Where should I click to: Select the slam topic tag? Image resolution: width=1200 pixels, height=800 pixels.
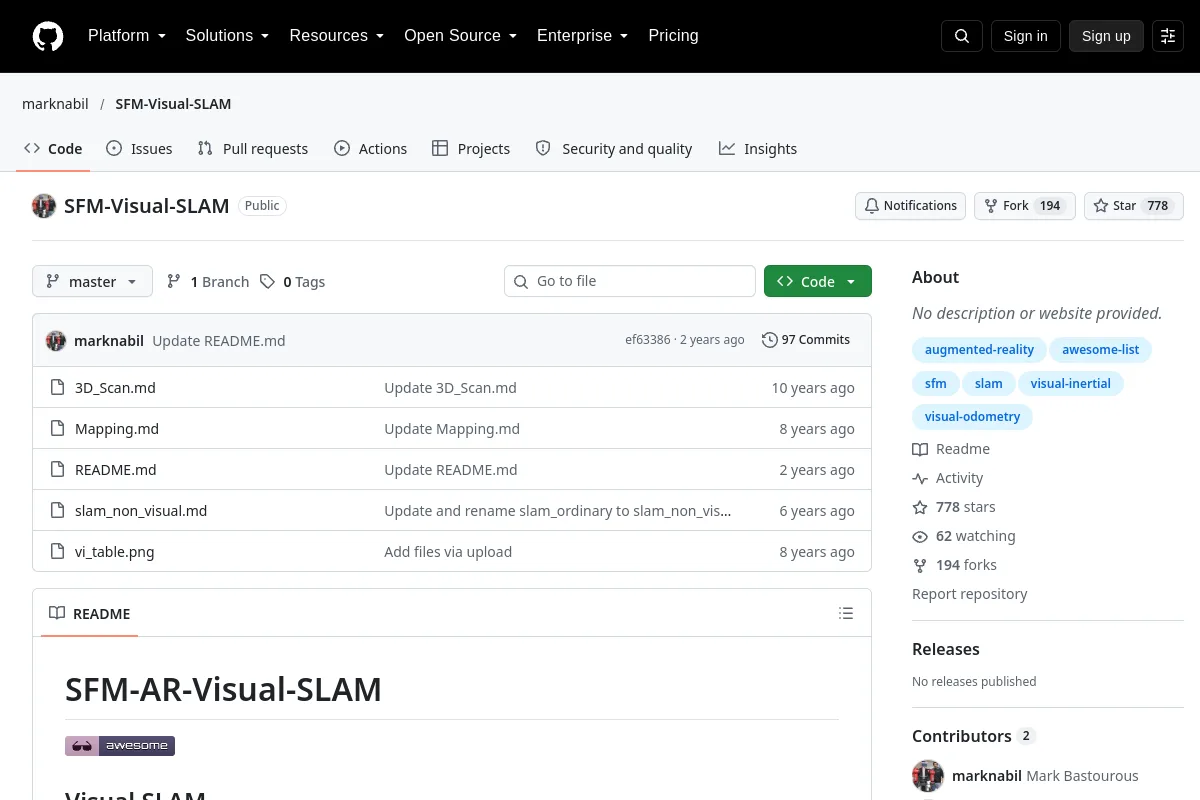pyautogui.click(x=988, y=383)
